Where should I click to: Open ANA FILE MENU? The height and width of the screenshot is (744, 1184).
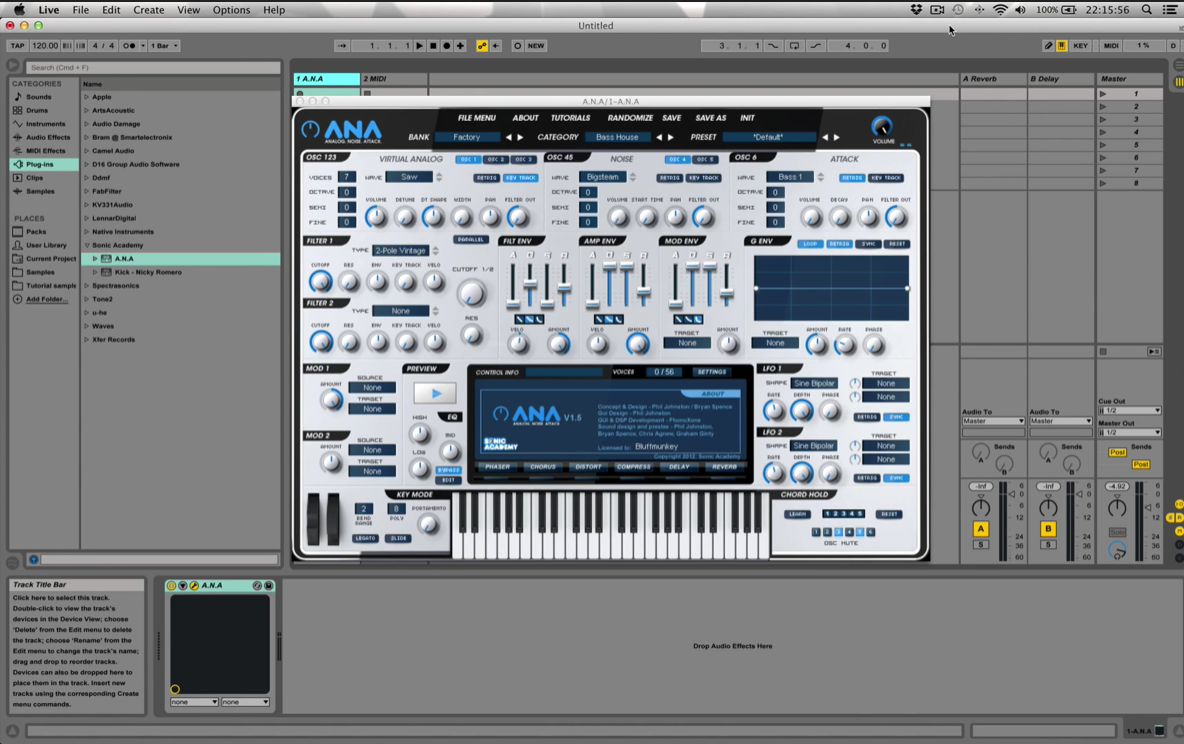pyautogui.click(x=476, y=118)
